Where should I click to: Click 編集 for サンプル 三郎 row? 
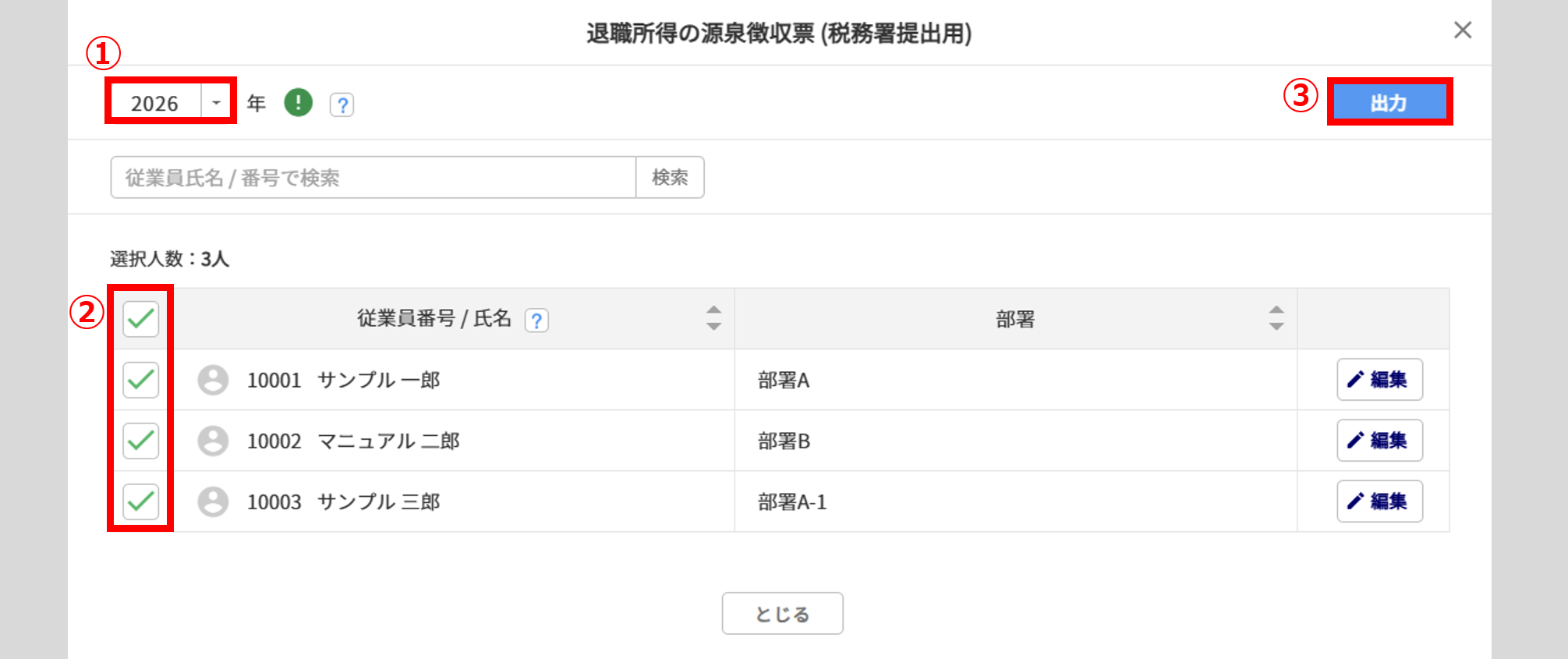click(1379, 501)
